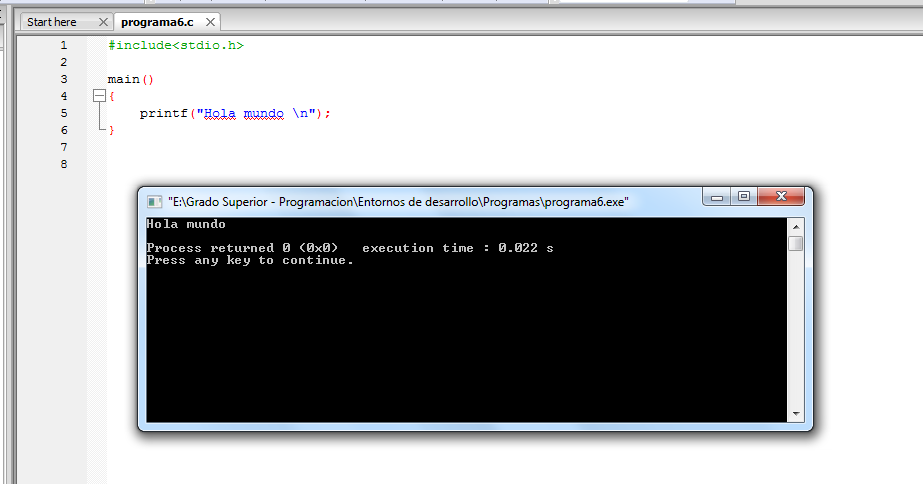This screenshot has width=923, height=484.
Task: Close the programa6.exe console window
Action: [x=780, y=197]
